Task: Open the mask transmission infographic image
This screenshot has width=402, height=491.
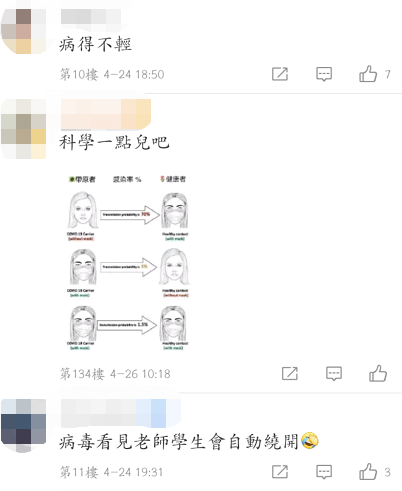Action: coord(128,263)
